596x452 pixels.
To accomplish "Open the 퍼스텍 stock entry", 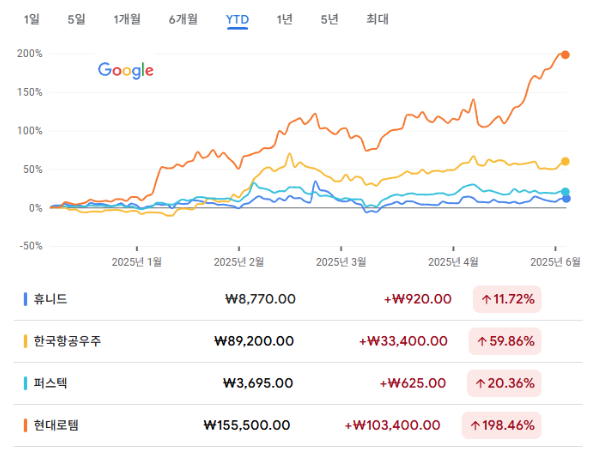I will (298, 383).
